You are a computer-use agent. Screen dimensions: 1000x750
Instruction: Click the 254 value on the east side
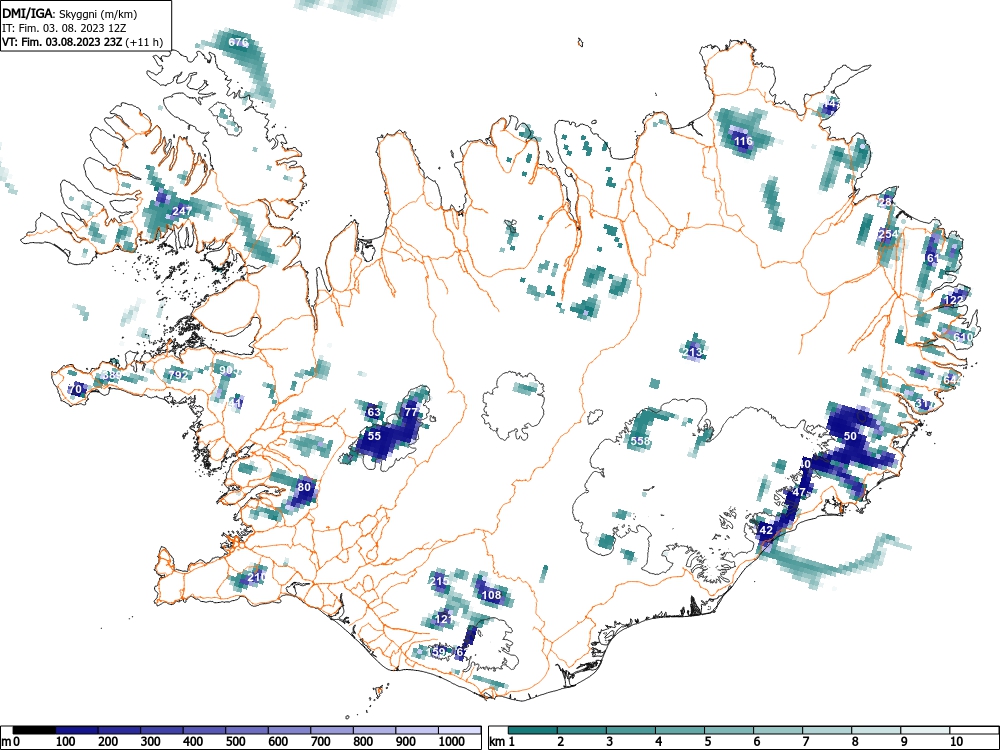click(x=888, y=234)
